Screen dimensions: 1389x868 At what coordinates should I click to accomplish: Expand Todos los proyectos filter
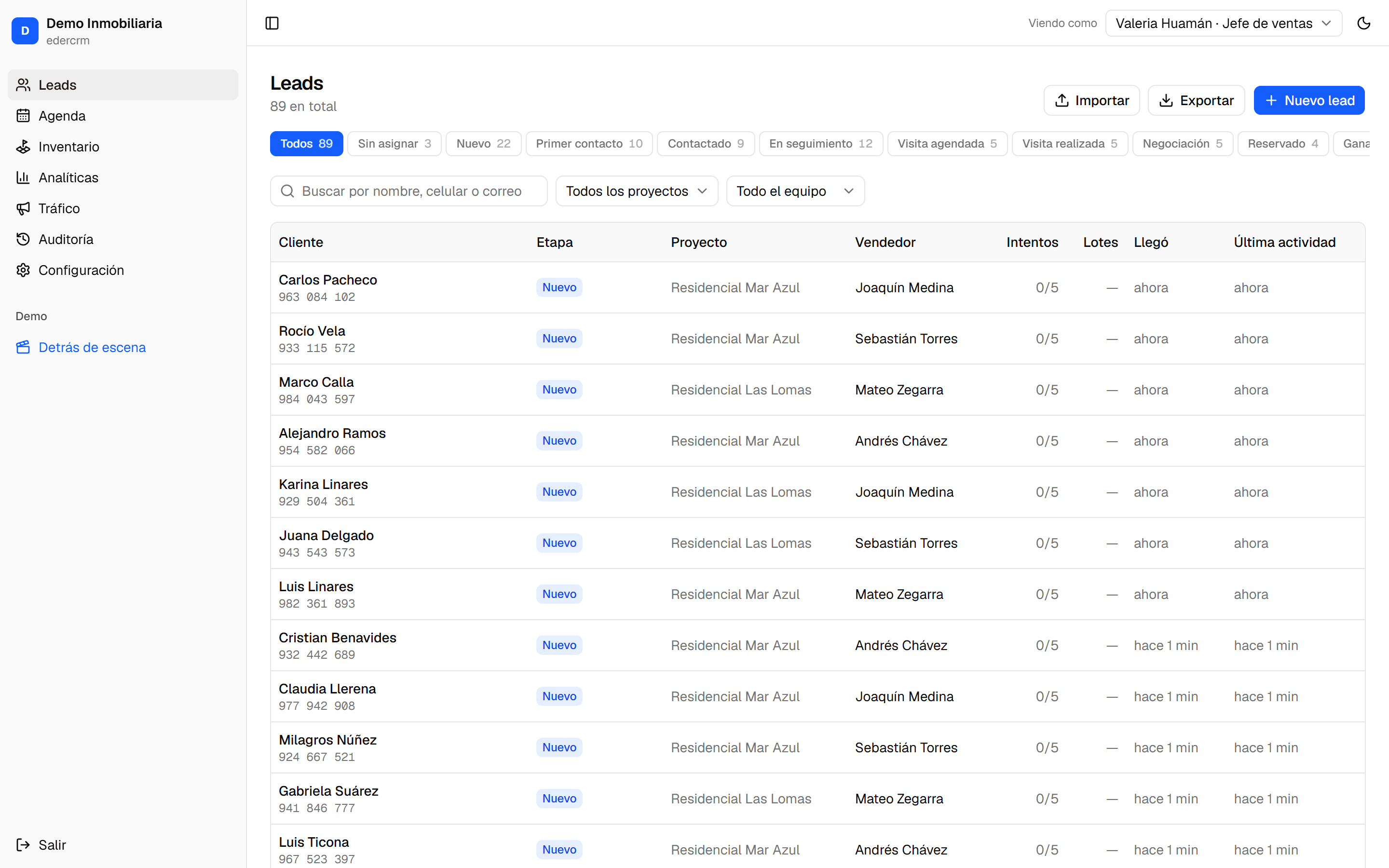637,191
